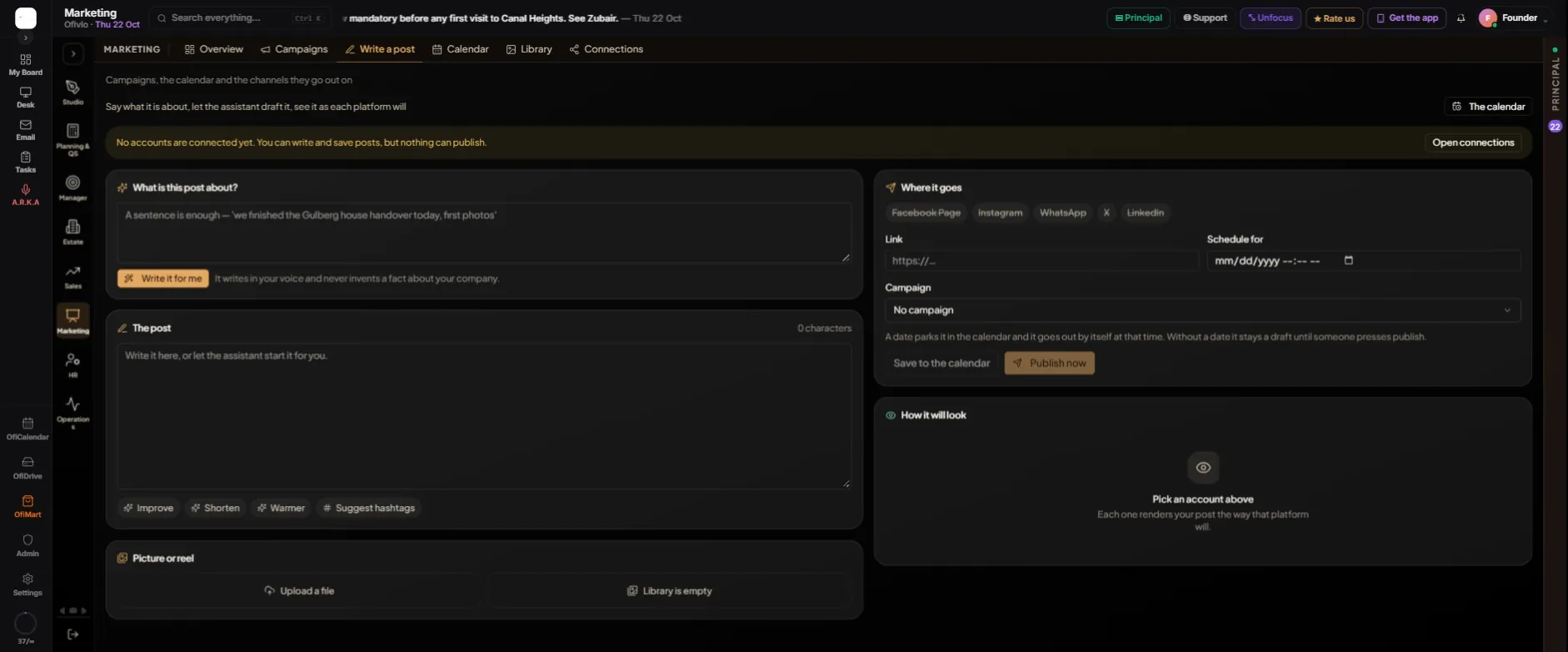Open OfiCalendar from the rail
Image resolution: width=1568 pixels, height=652 pixels.
click(x=27, y=429)
